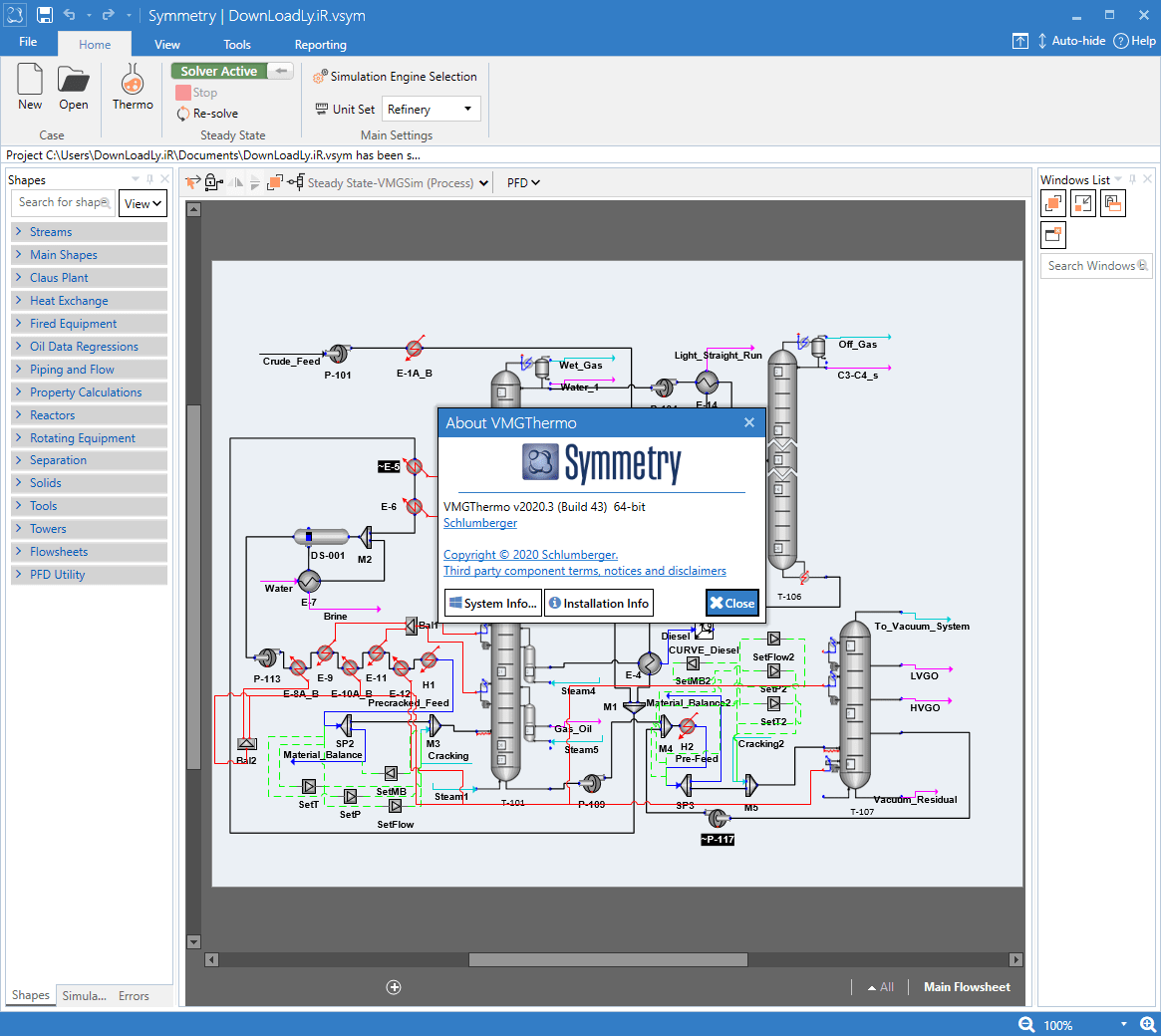This screenshot has width=1161, height=1036.
Task: Click the lock icon on the flowsheet toolbar
Action: [x=212, y=181]
